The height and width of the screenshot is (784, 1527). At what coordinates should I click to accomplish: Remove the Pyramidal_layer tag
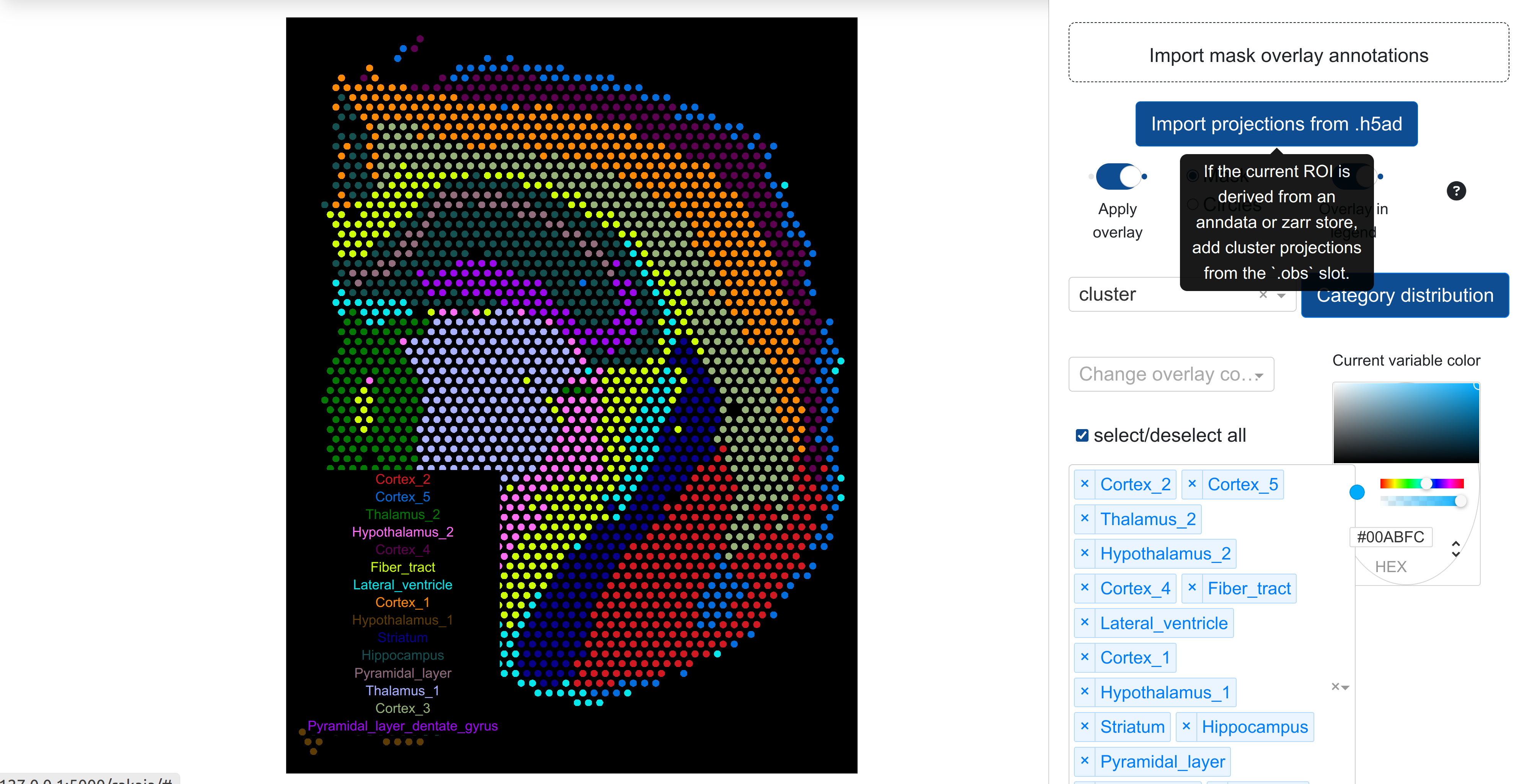[1085, 761]
